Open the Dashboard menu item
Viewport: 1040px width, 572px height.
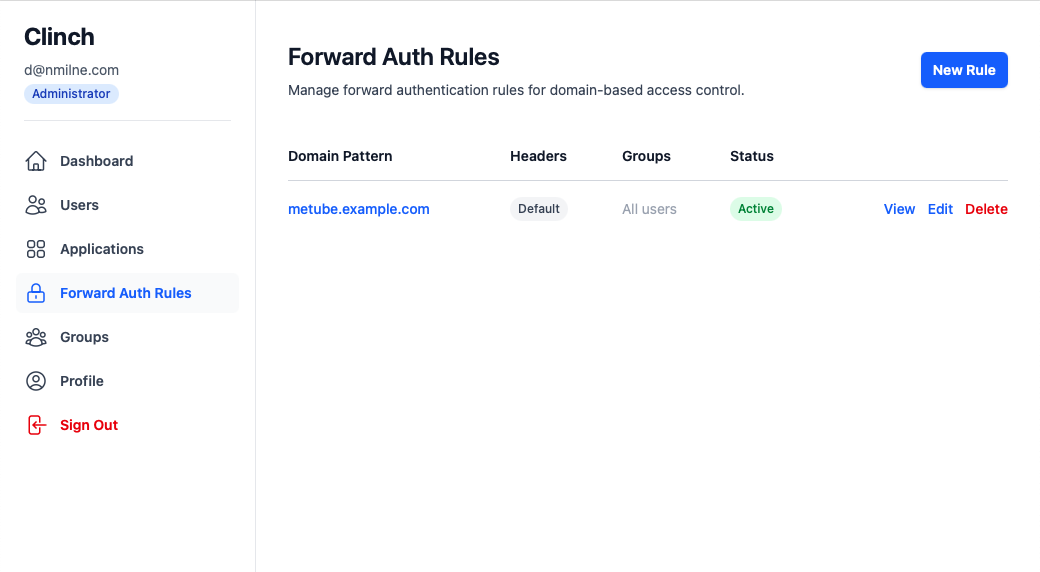pyautogui.click(x=96, y=161)
